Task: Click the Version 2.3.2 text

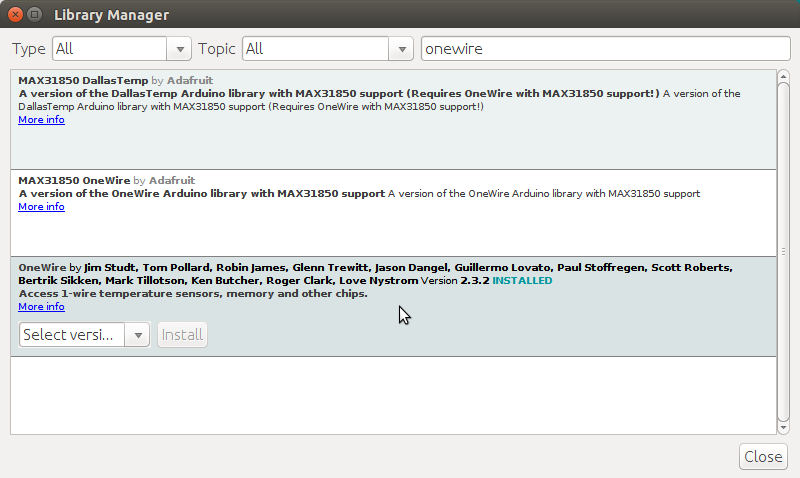Action: pyautogui.click(x=455, y=281)
